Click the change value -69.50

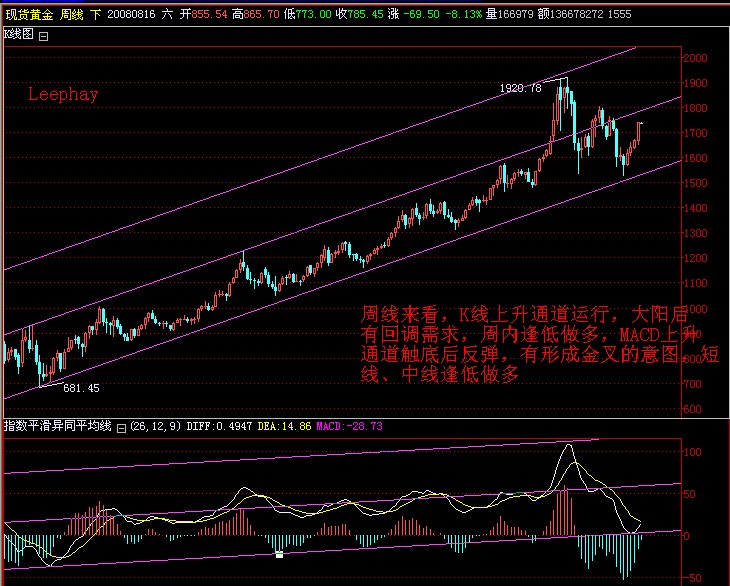(x=421, y=14)
